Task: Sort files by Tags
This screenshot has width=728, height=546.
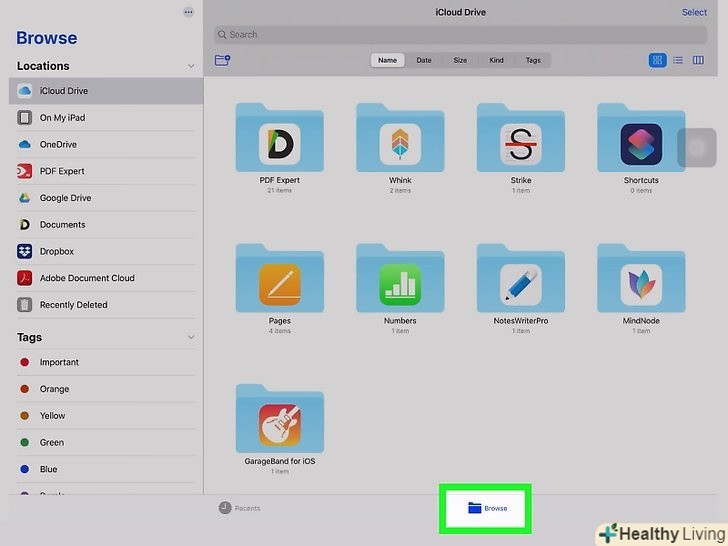Action: pos(533,60)
